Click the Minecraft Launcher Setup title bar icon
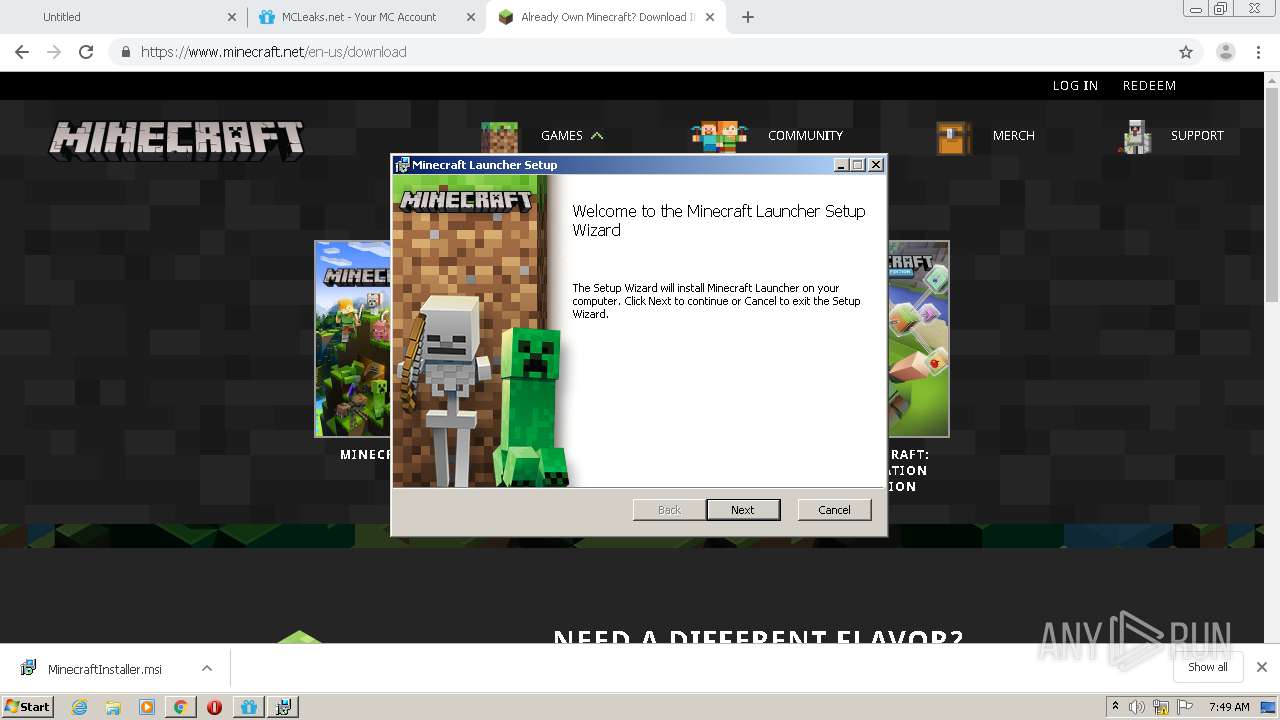Viewport: 1280px width, 720px height. click(x=402, y=165)
